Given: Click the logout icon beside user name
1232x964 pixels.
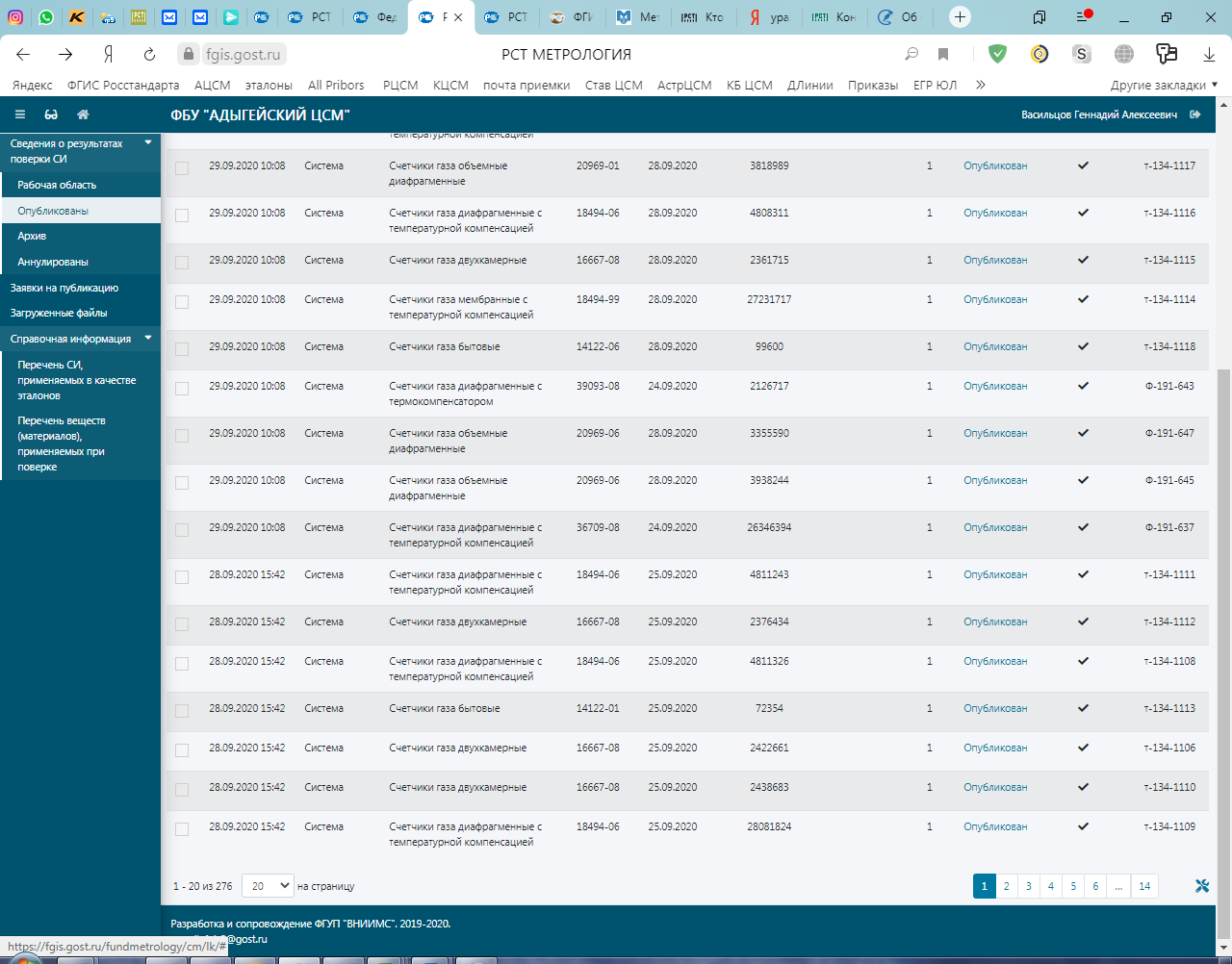Looking at the screenshot, I should click(1195, 114).
